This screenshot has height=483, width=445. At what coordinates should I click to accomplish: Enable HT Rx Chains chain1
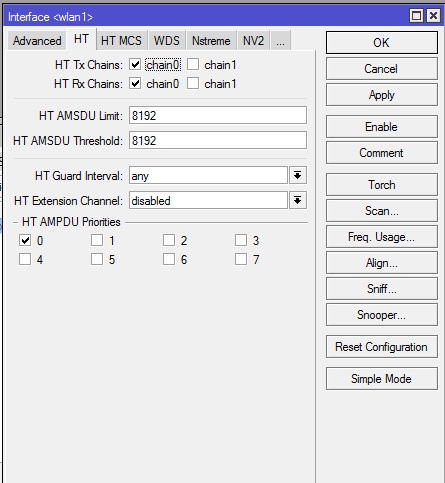point(193,83)
